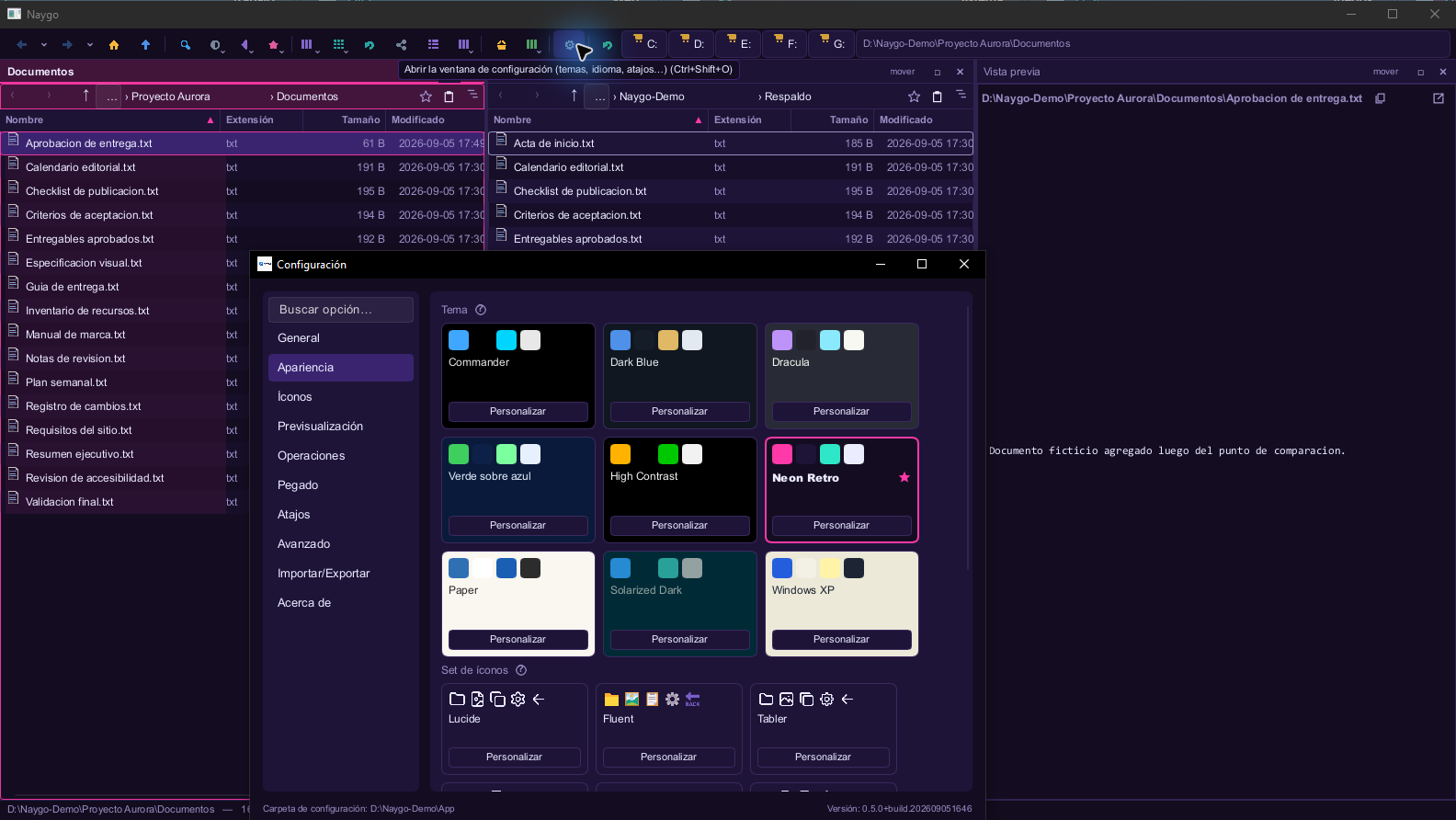Sort Documentos panel by Nombre column
This screenshot has width=1456, height=820.
click(x=110, y=120)
